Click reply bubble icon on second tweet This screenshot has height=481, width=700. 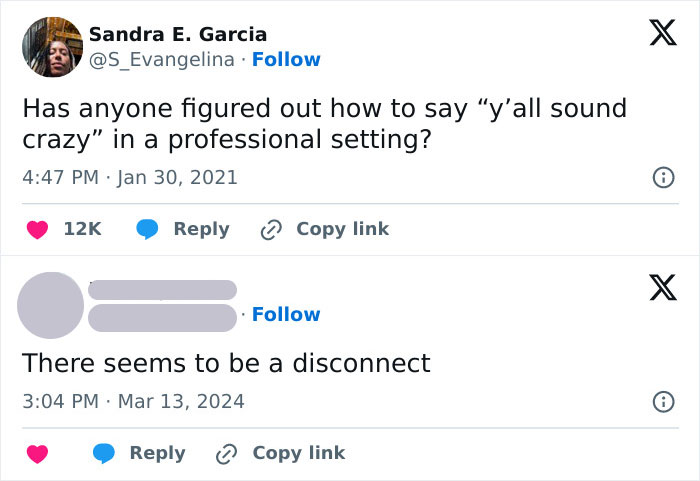(x=105, y=453)
